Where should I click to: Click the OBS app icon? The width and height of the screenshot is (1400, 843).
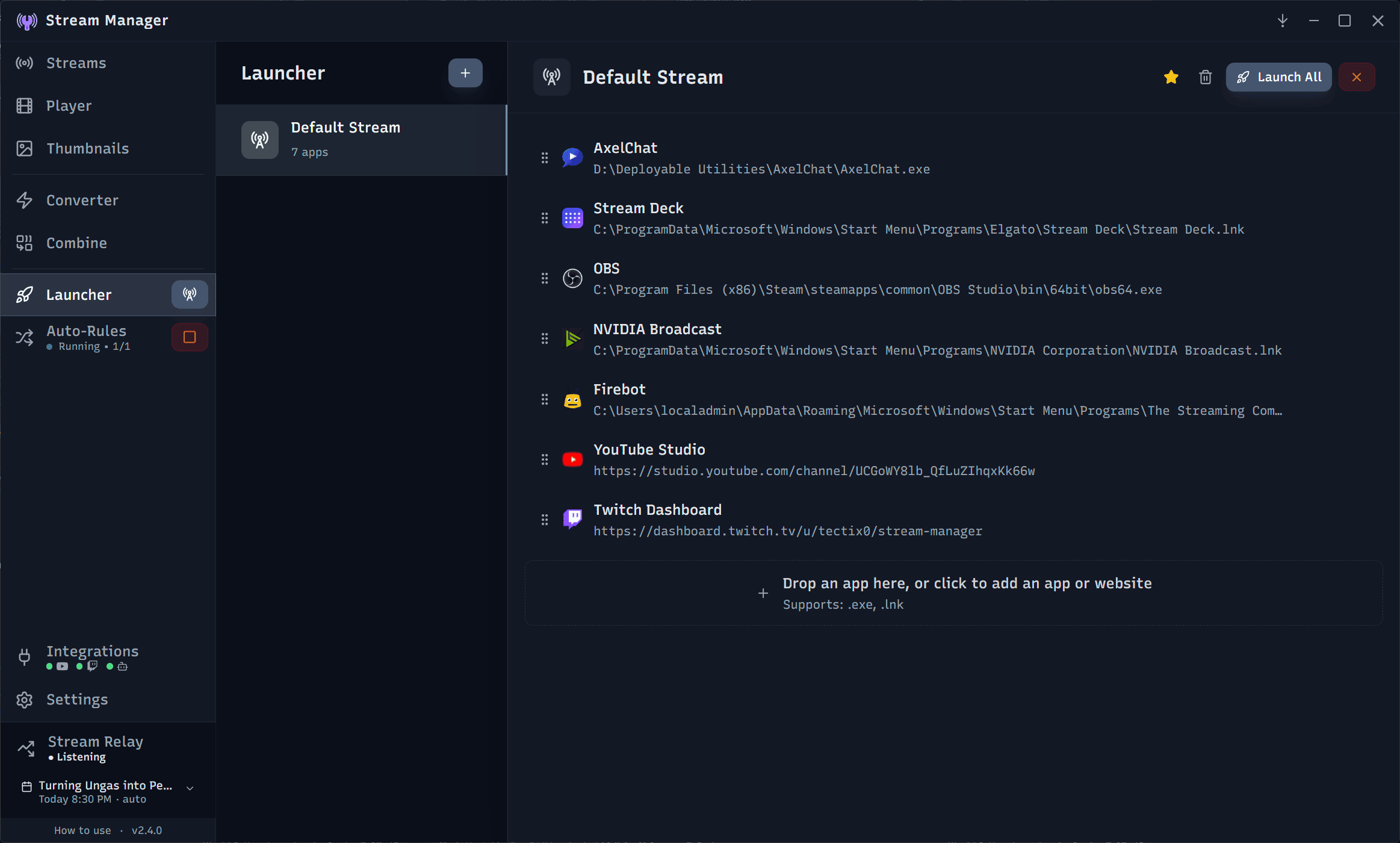pos(572,278)
